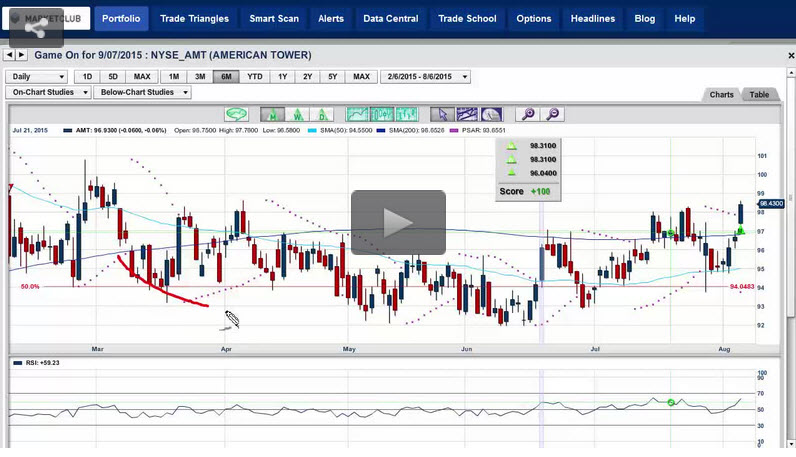Select the YTD time range
Image resolution: width=796 pixels, height=457 pixels.
pos(255,77)
